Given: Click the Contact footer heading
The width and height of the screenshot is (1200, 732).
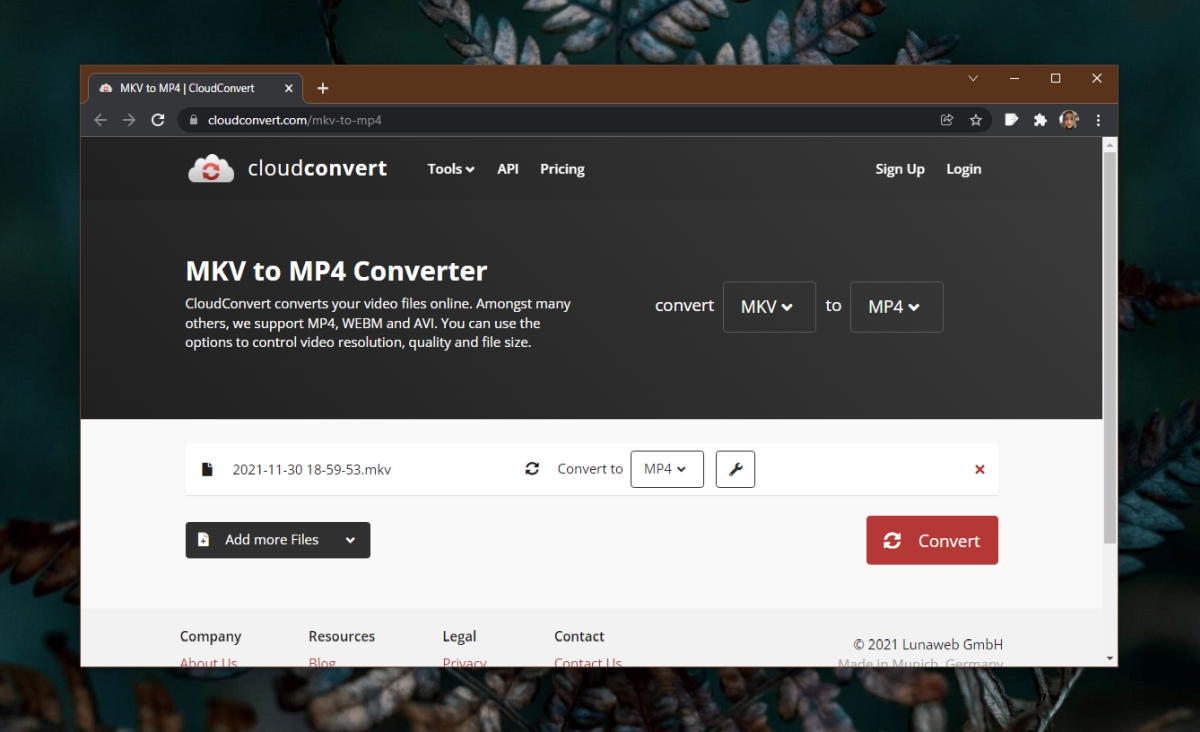Looking at the screenshot, I should coord(579,636).
